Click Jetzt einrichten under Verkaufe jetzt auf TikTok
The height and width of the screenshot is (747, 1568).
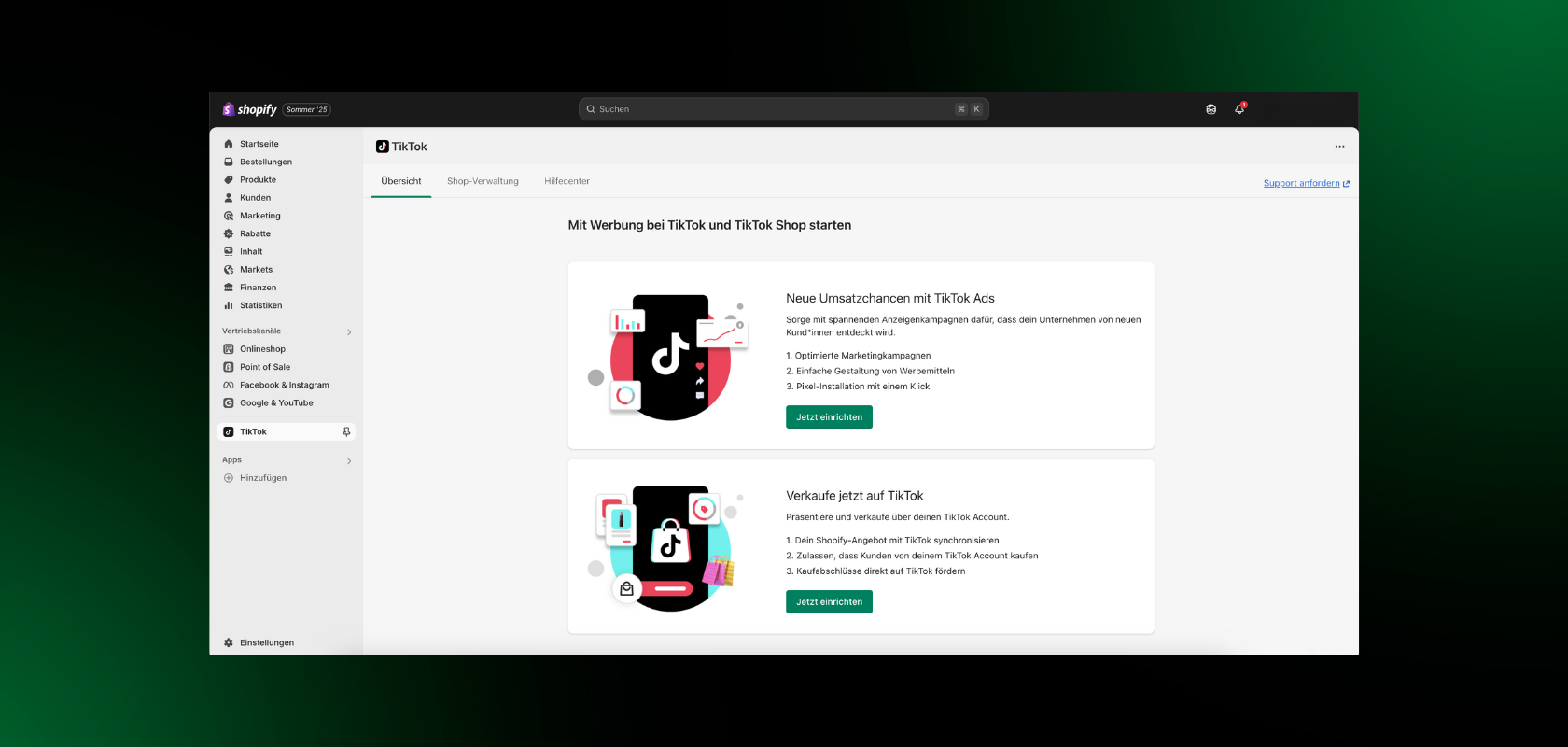829,602
